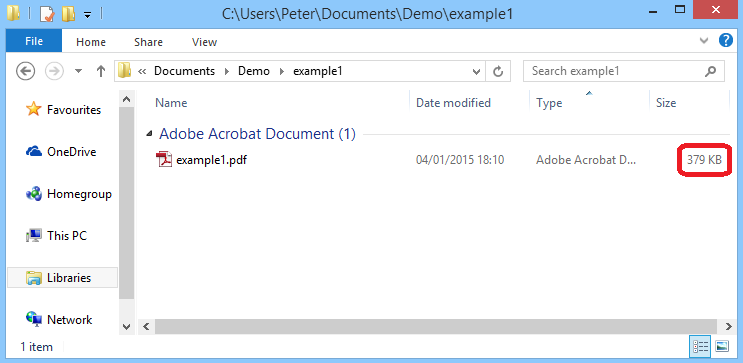
Task: Select the Adobe Acrobat Document (1) group header
Action: (x=257, y=134)
